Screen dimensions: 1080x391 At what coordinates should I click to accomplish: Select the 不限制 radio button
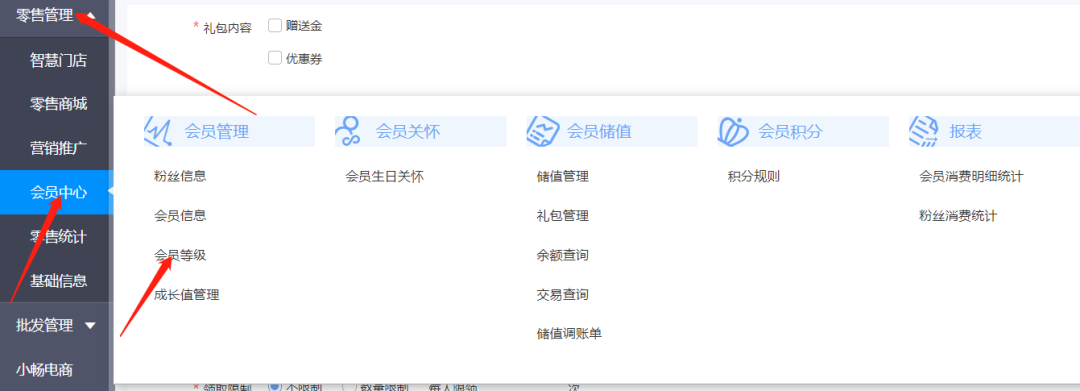click(x=274, y=386)
